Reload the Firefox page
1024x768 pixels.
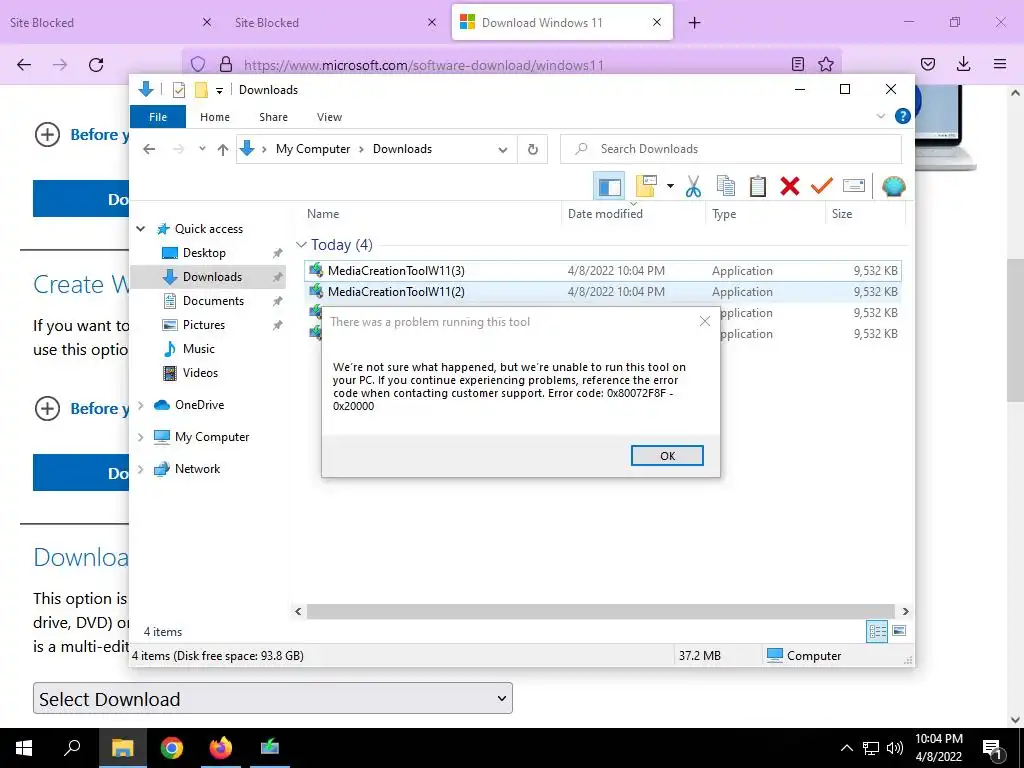[x=96, y=64]
